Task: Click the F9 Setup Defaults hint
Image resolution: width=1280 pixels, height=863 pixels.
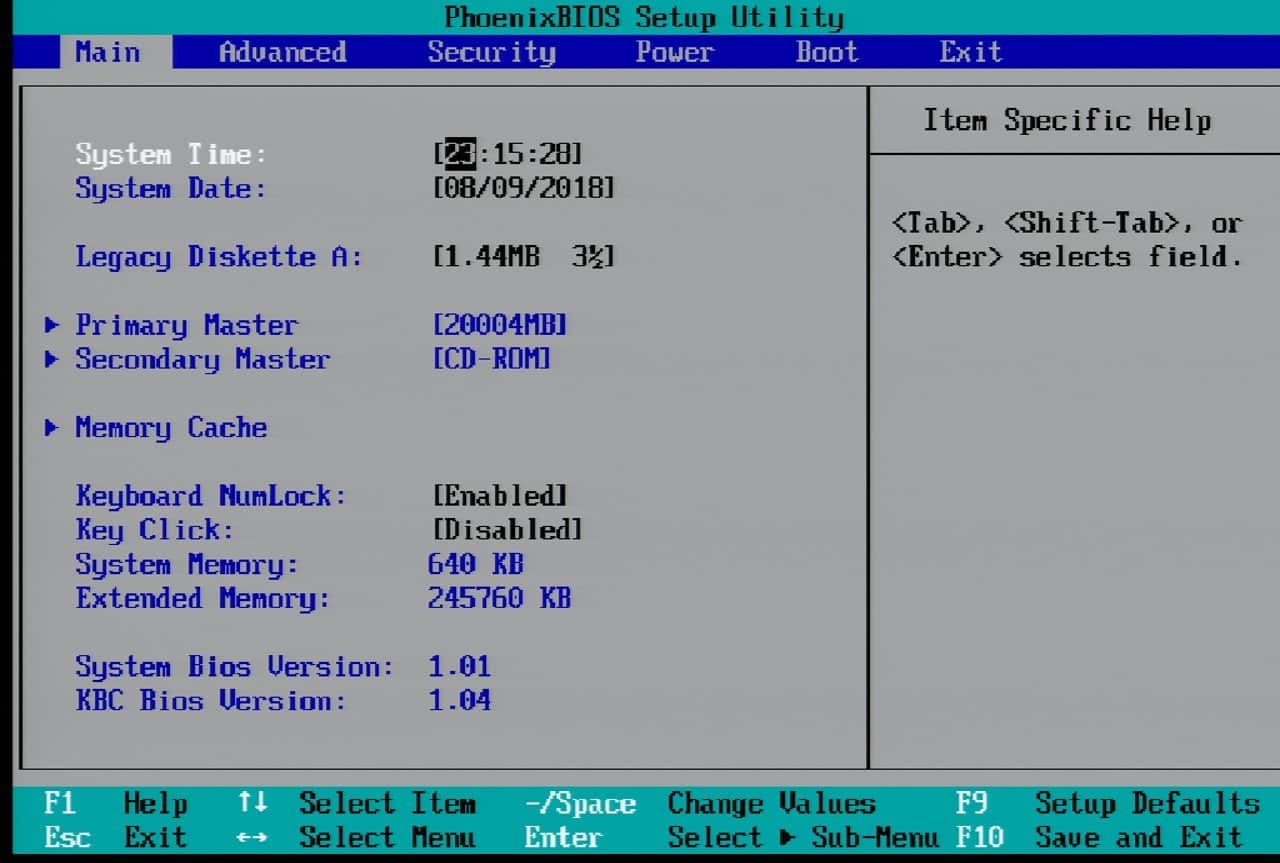Action: click(1107, 803)
